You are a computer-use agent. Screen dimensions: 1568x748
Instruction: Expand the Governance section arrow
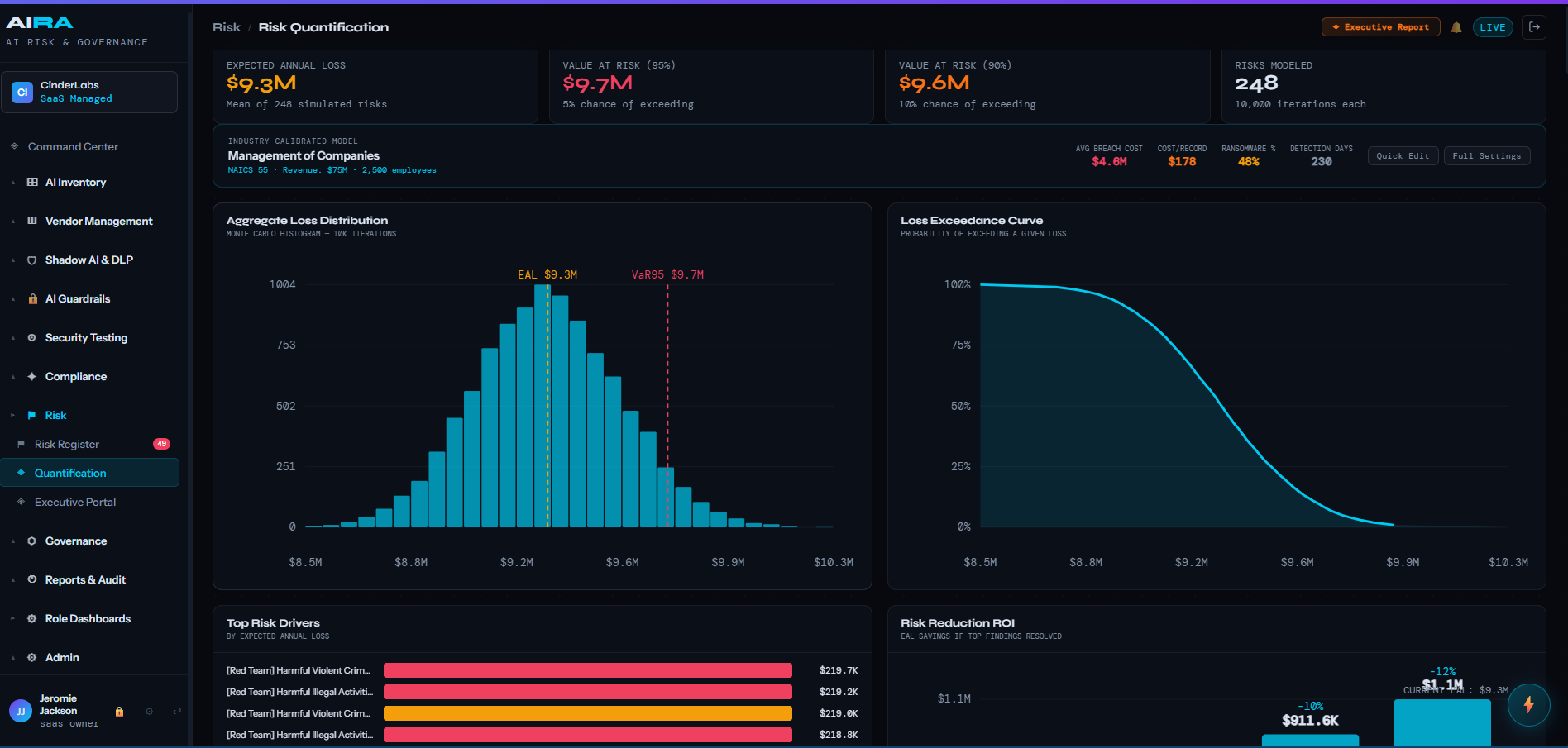(13, 541)
